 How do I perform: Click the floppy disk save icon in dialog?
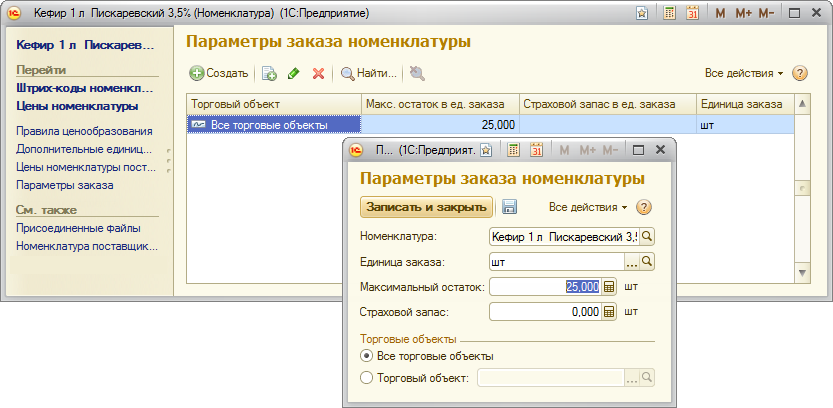[509, 207]
